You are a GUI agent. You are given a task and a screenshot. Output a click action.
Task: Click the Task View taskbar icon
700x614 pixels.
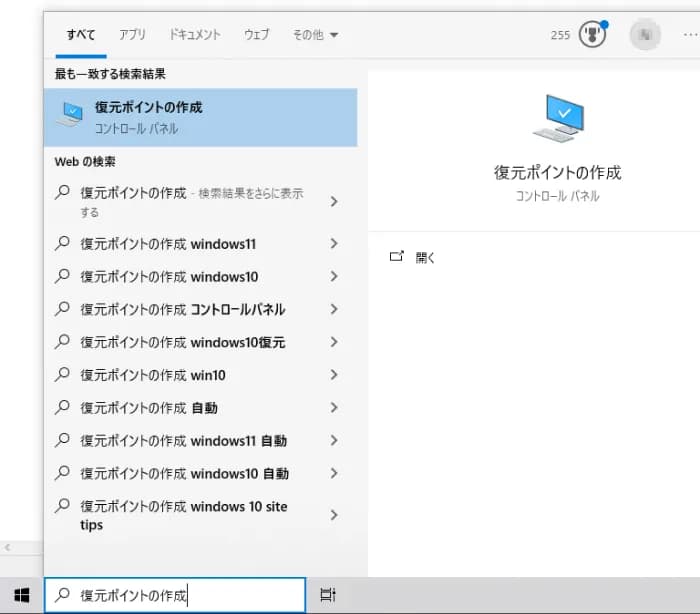328,595
